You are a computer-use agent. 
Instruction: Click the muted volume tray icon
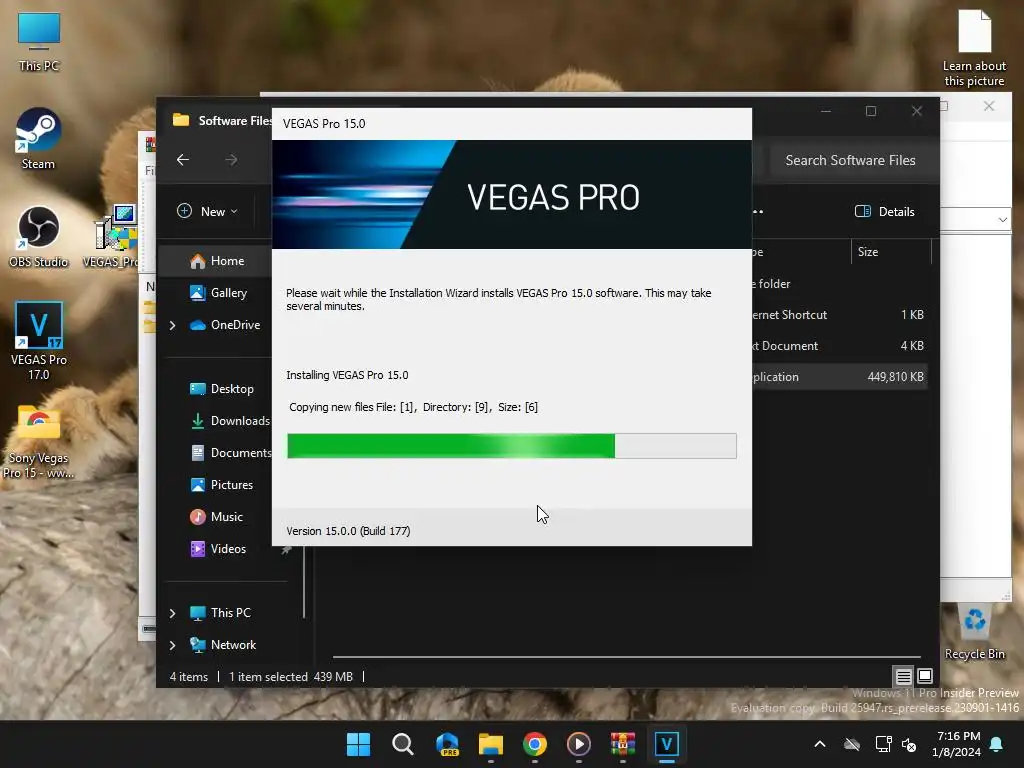(908, 744)
